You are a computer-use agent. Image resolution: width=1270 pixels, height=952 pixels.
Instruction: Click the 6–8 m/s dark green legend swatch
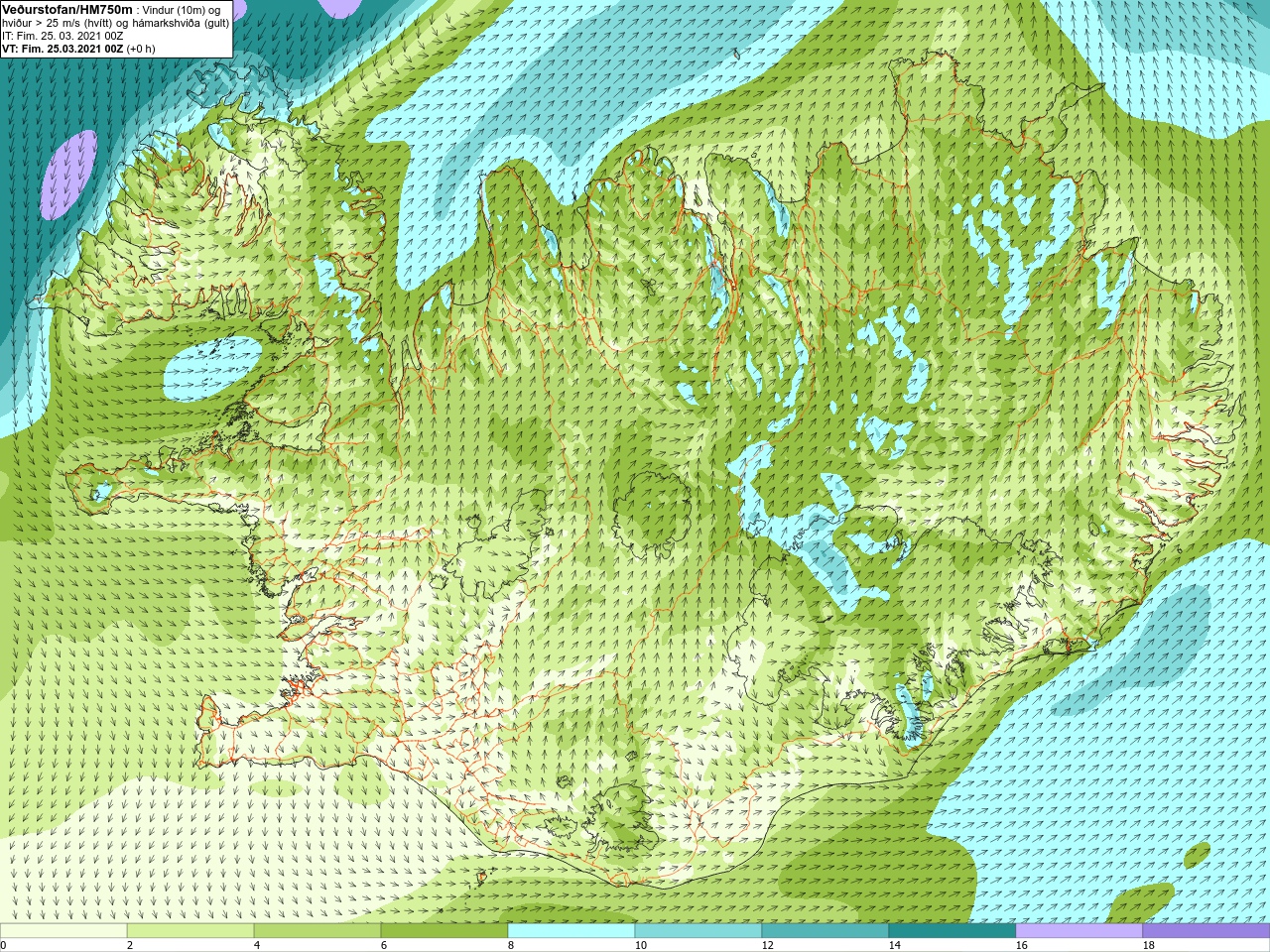[444, 931]
